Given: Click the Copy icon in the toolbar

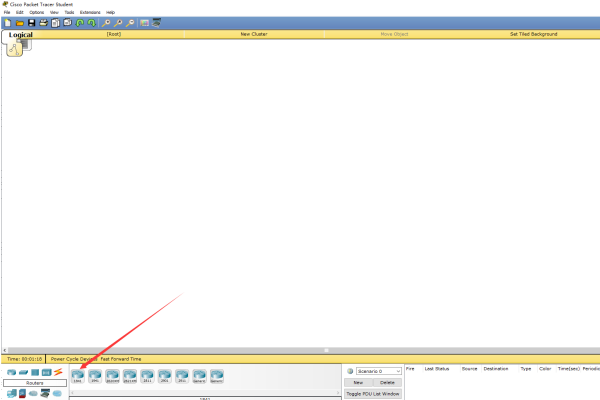Looking at the screenshot, I should [55, 23].
